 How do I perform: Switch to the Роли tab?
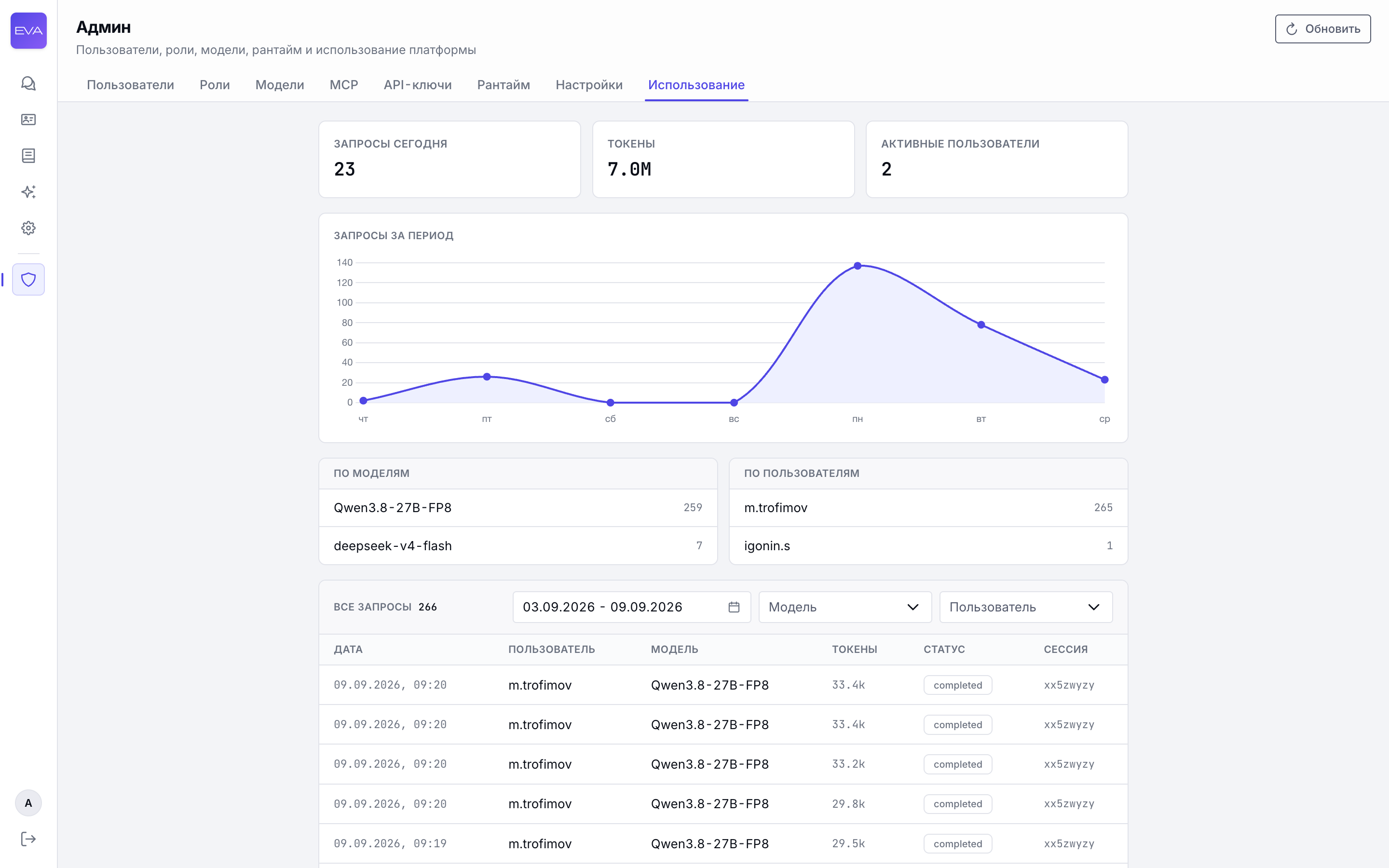tap(215, 85)
